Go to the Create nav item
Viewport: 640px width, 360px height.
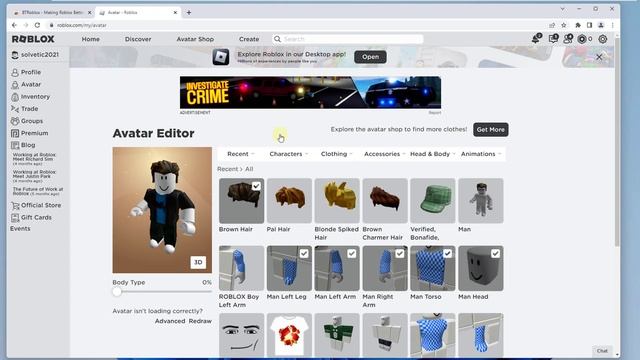[249, 39]
